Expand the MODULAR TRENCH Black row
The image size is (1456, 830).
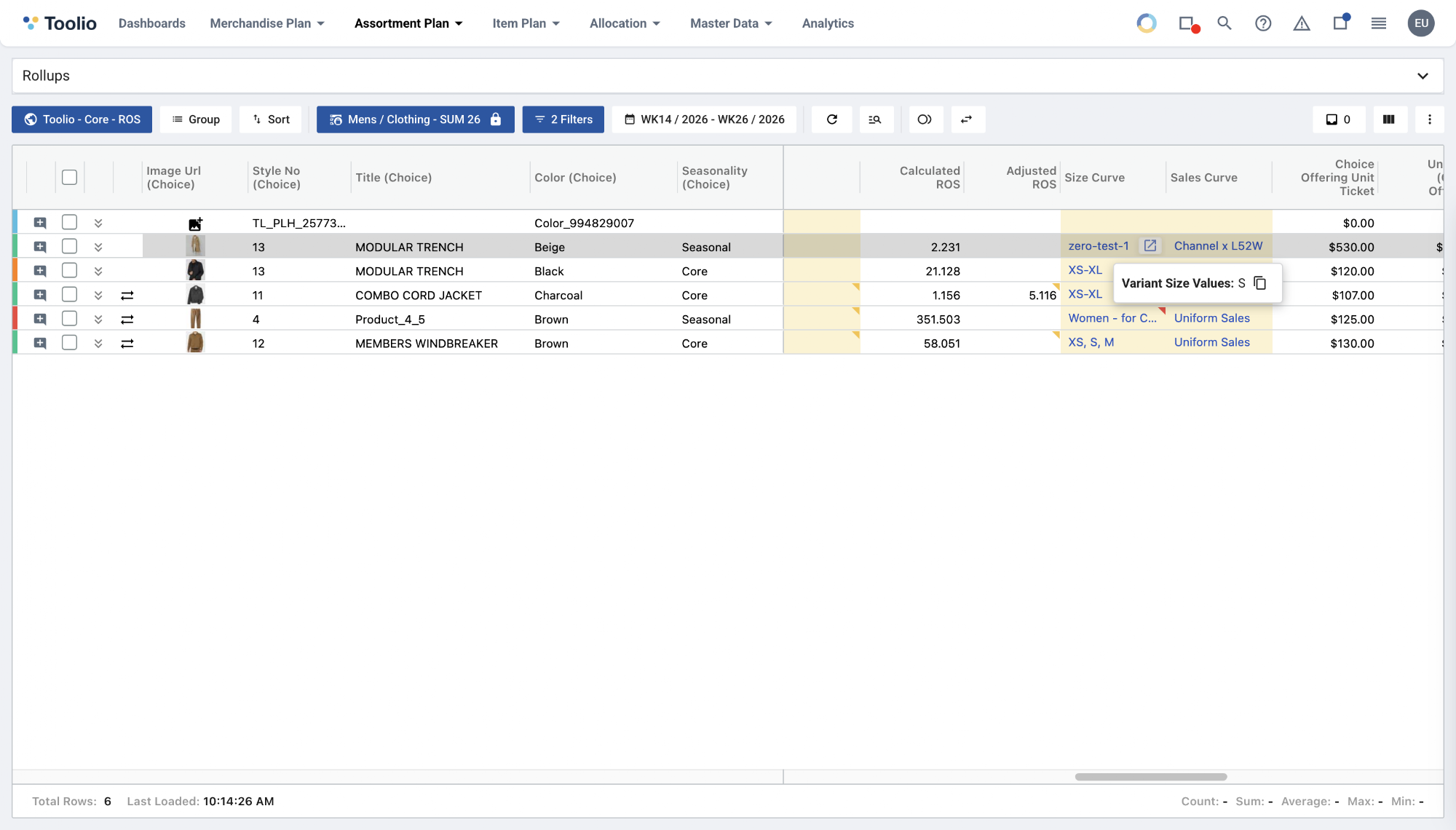tap(98, 271)
